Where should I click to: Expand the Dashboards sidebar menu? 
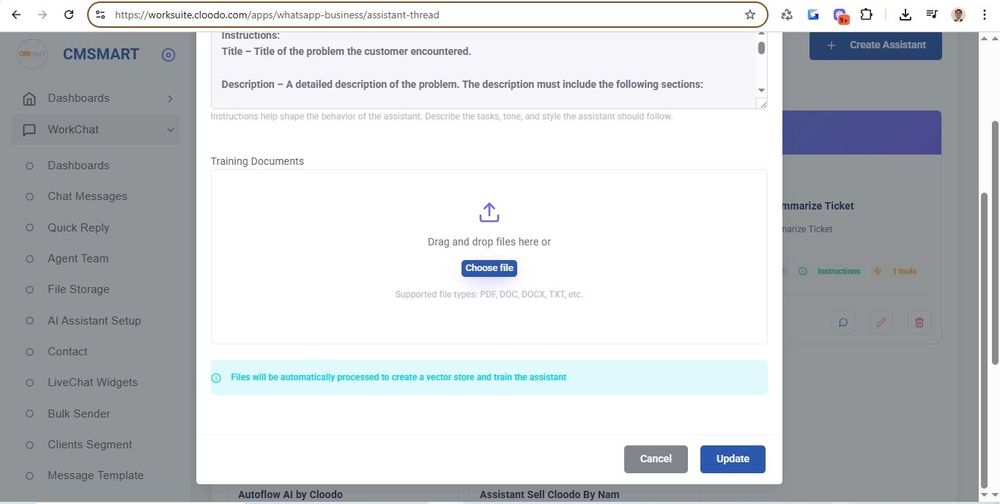(98, 98)
